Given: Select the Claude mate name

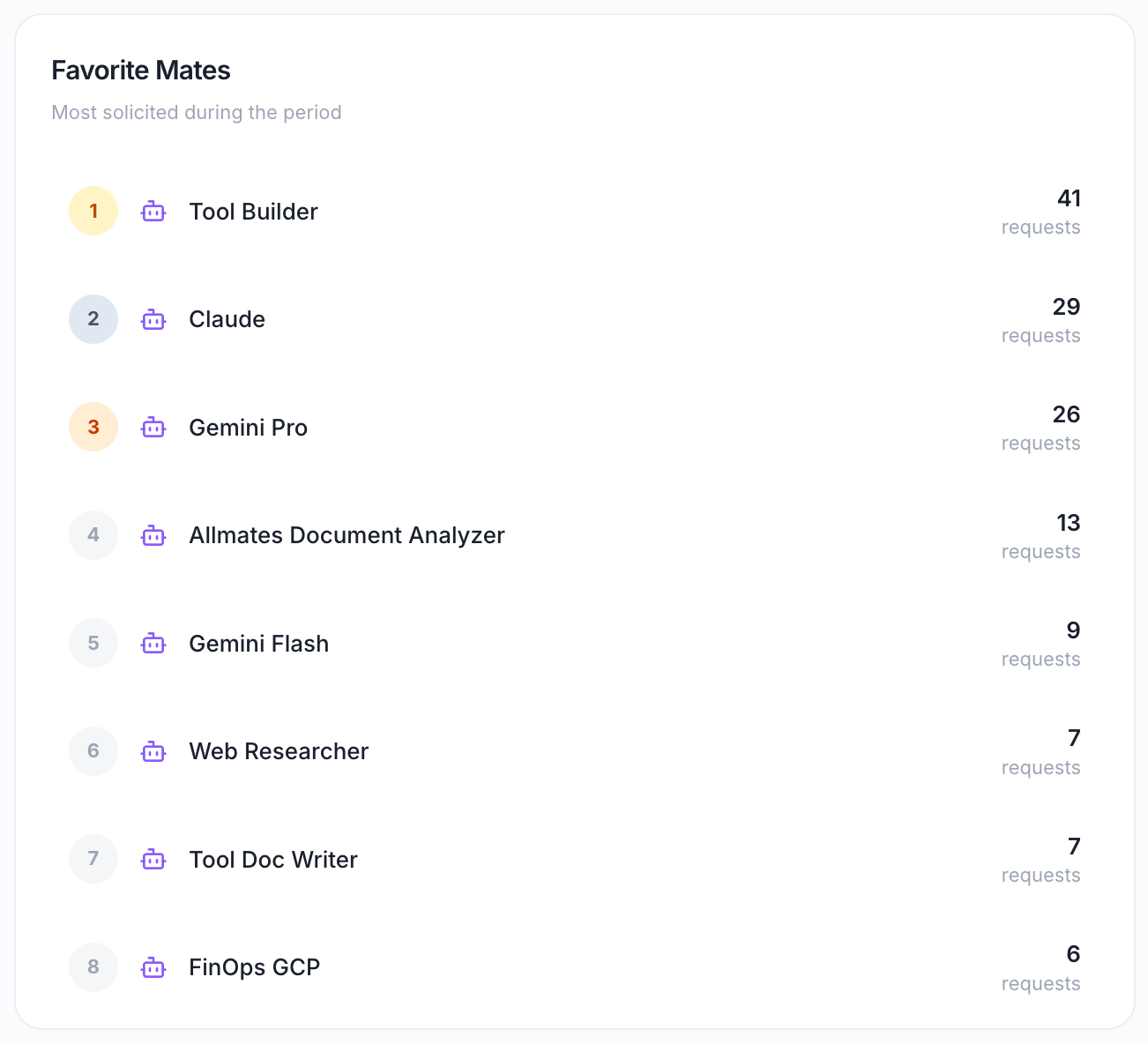Looking at the screenshot, I should [x=227, y=319].
